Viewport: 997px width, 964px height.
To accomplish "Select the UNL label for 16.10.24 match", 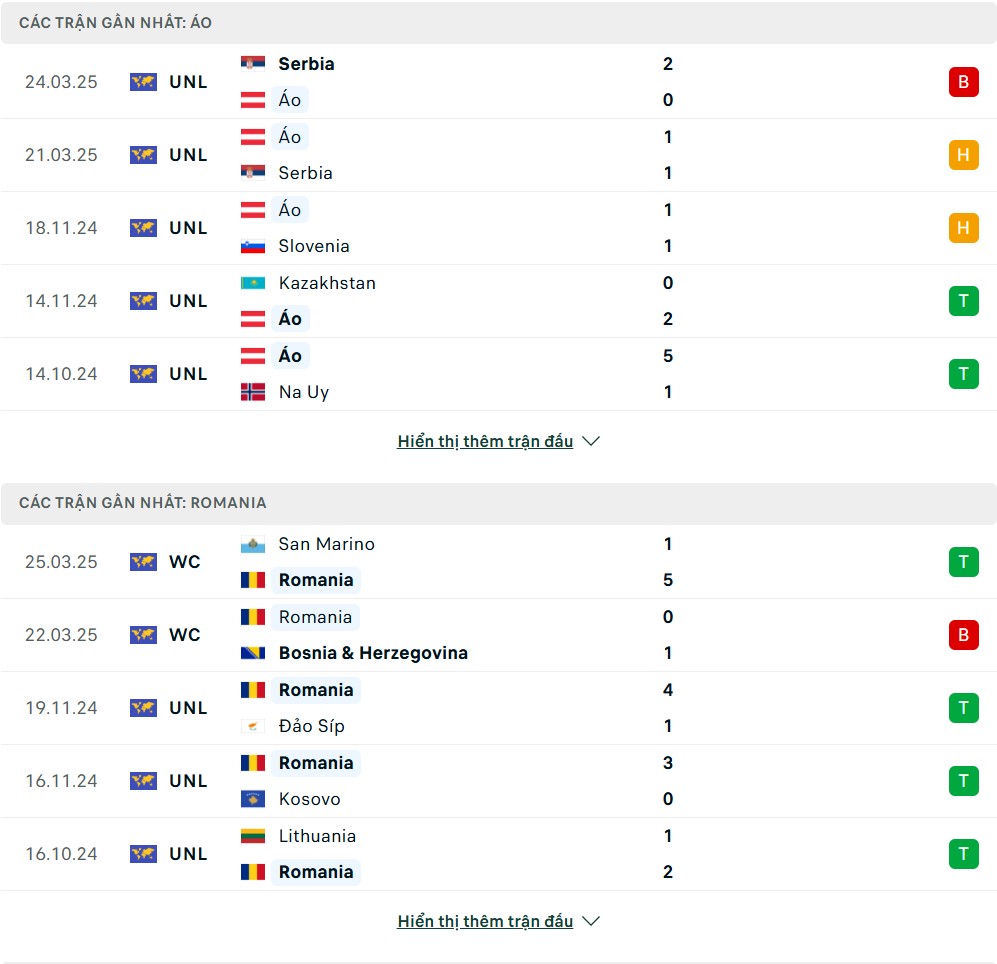I will (188, 854).
